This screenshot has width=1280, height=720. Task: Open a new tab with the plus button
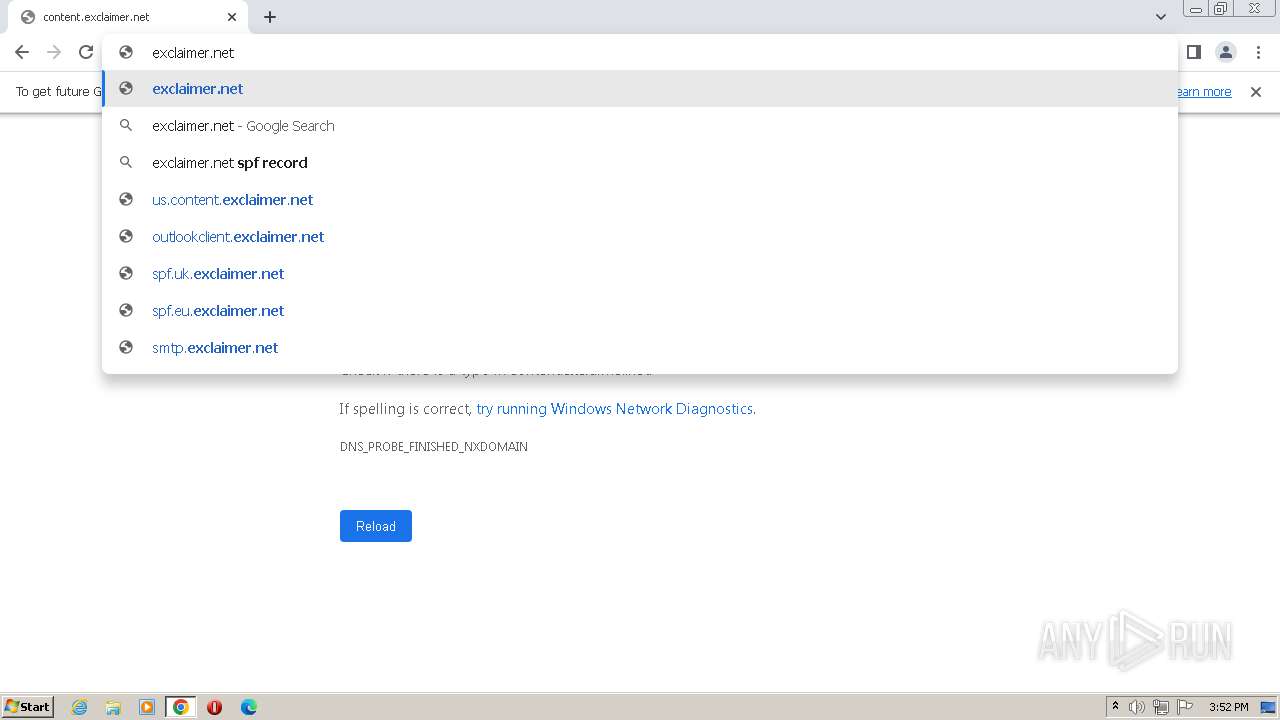pos(270,16)
